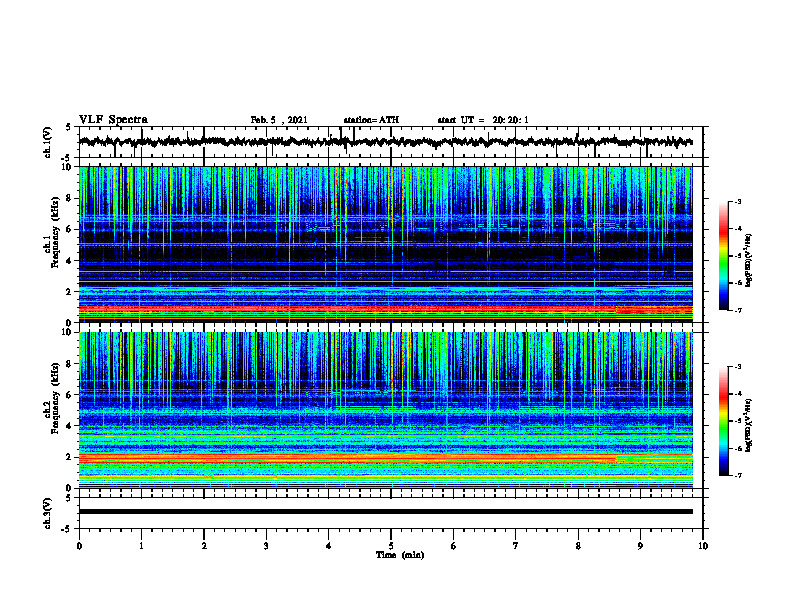This screenshot has width=792, height=612.
Task: Click time-axis tick label "9"
Action: tap(640, 546)
